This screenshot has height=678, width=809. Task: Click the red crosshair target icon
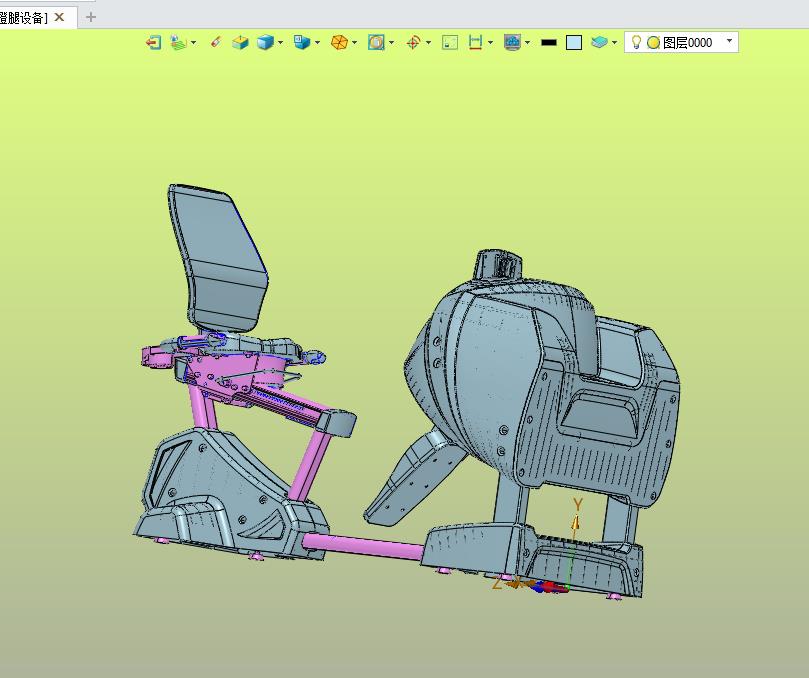tap(413, 42)
